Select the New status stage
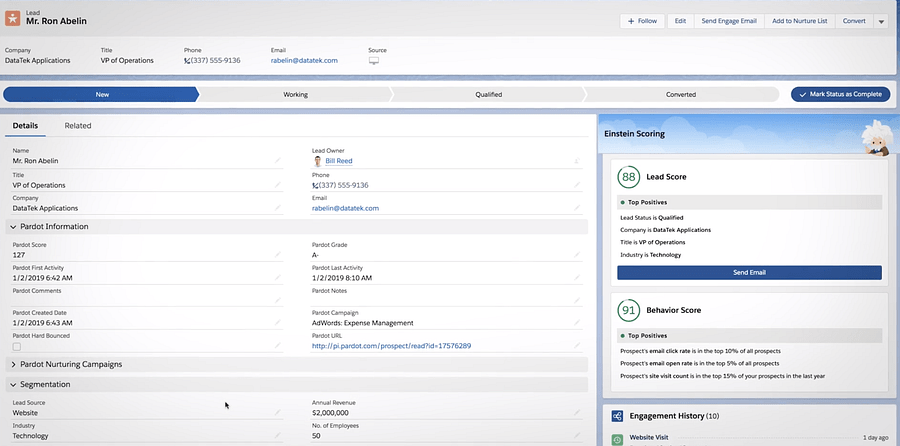The image size is (900, 446). (x=101, y=95)
